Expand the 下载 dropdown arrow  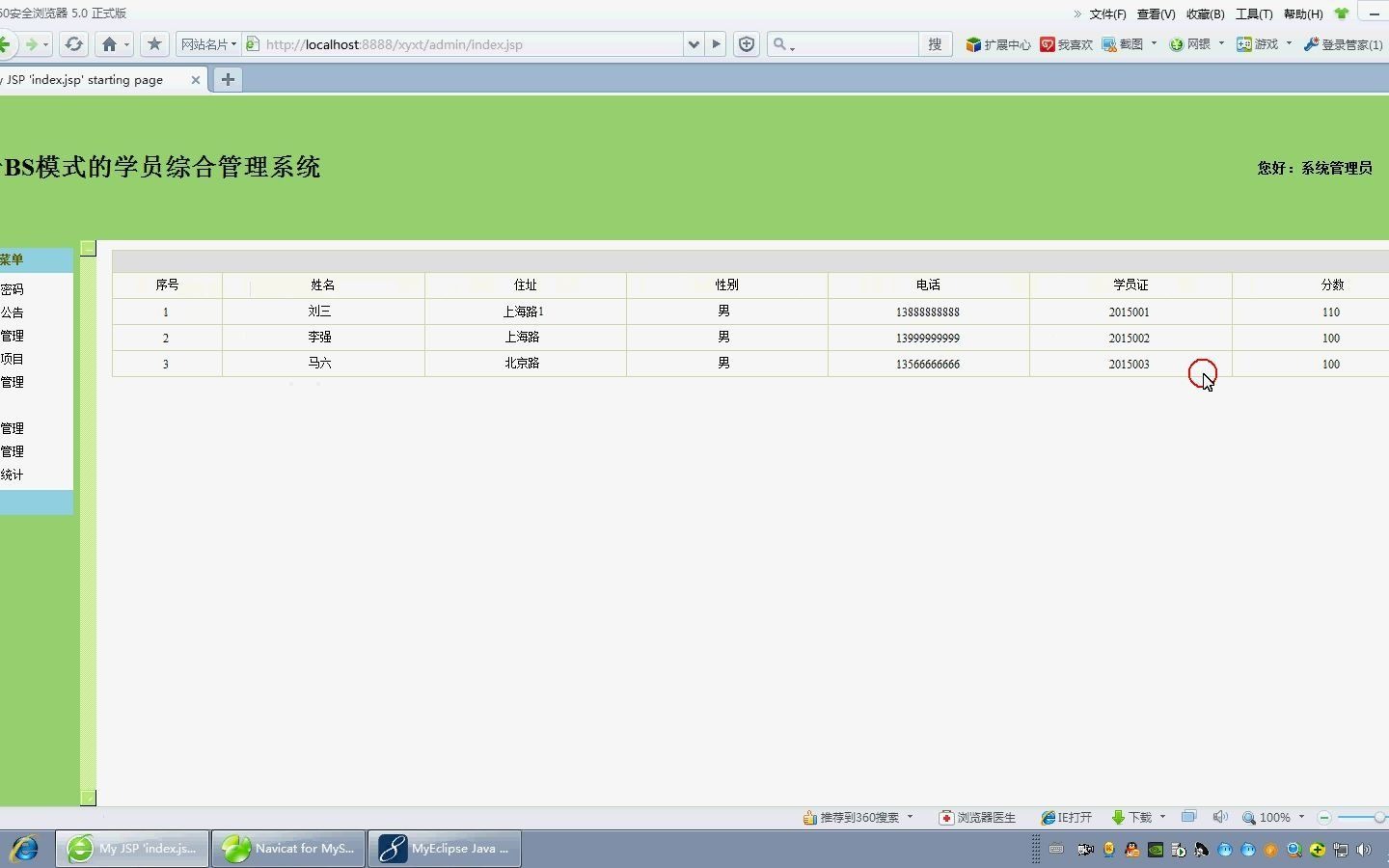(1162, 817)
